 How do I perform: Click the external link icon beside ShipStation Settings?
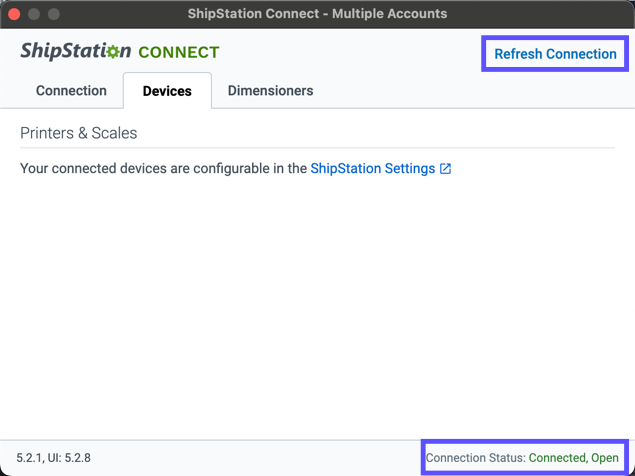tap(446, 169)
